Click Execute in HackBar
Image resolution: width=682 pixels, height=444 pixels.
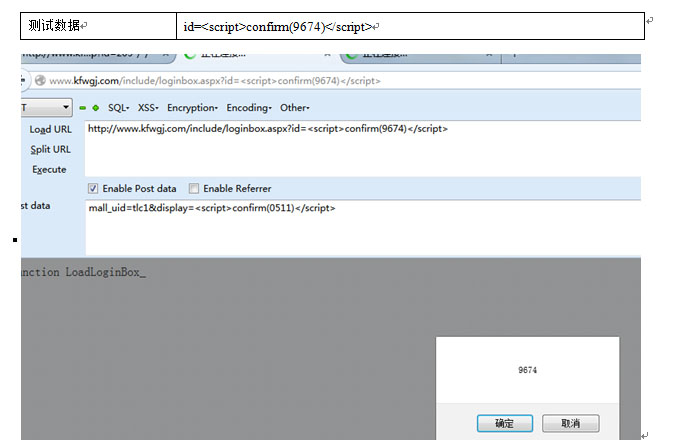pyautogui.click(x=49, y=170)
